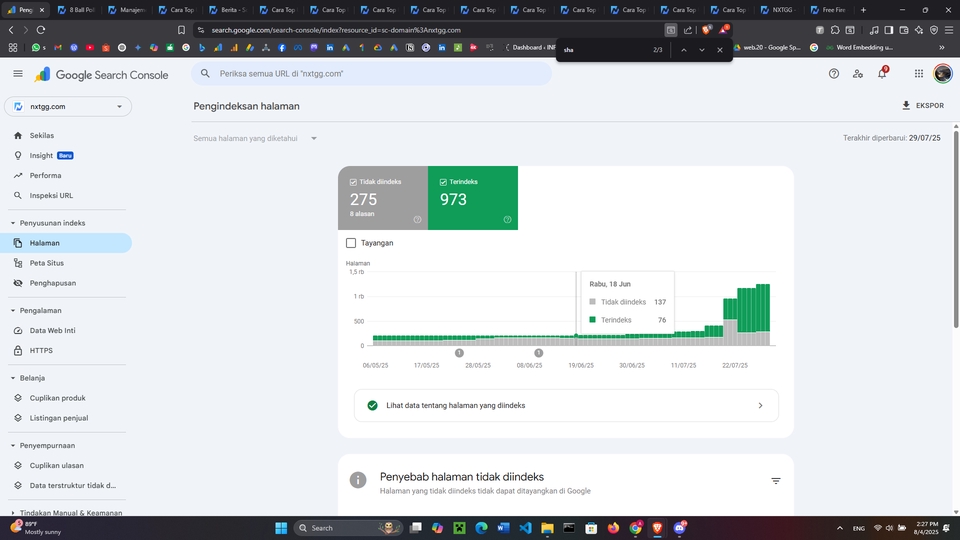Click the EKSPOR button
Image resolution: width=960 pixels, height=540 pixels.
pyautogui.click(x=922, y=105)
